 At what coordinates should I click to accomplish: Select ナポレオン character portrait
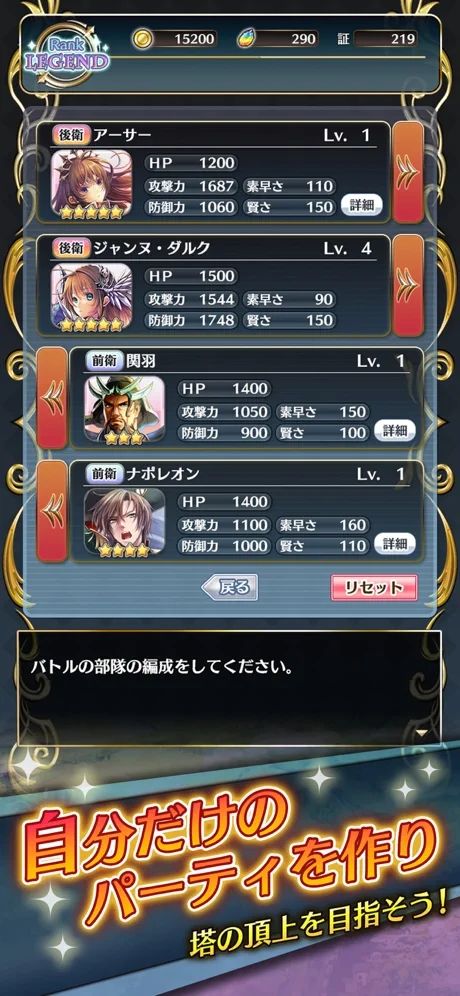(125, 524)
